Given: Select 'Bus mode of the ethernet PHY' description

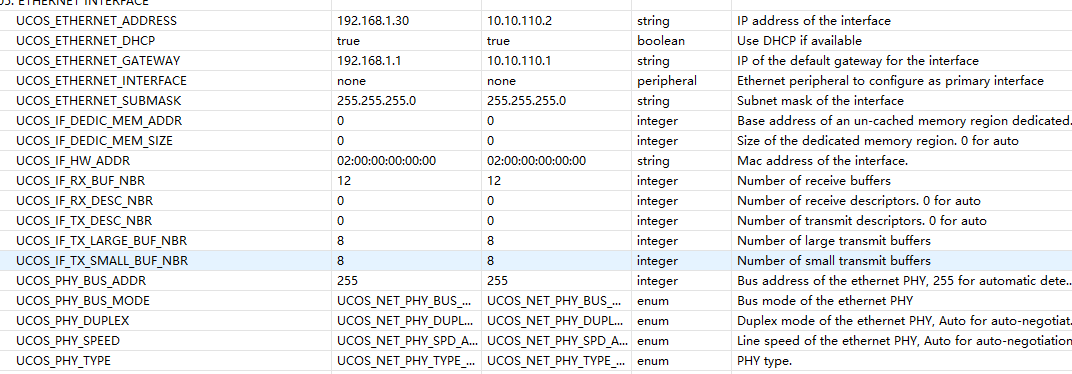Looking at the screenshot, I should (825, 301).
